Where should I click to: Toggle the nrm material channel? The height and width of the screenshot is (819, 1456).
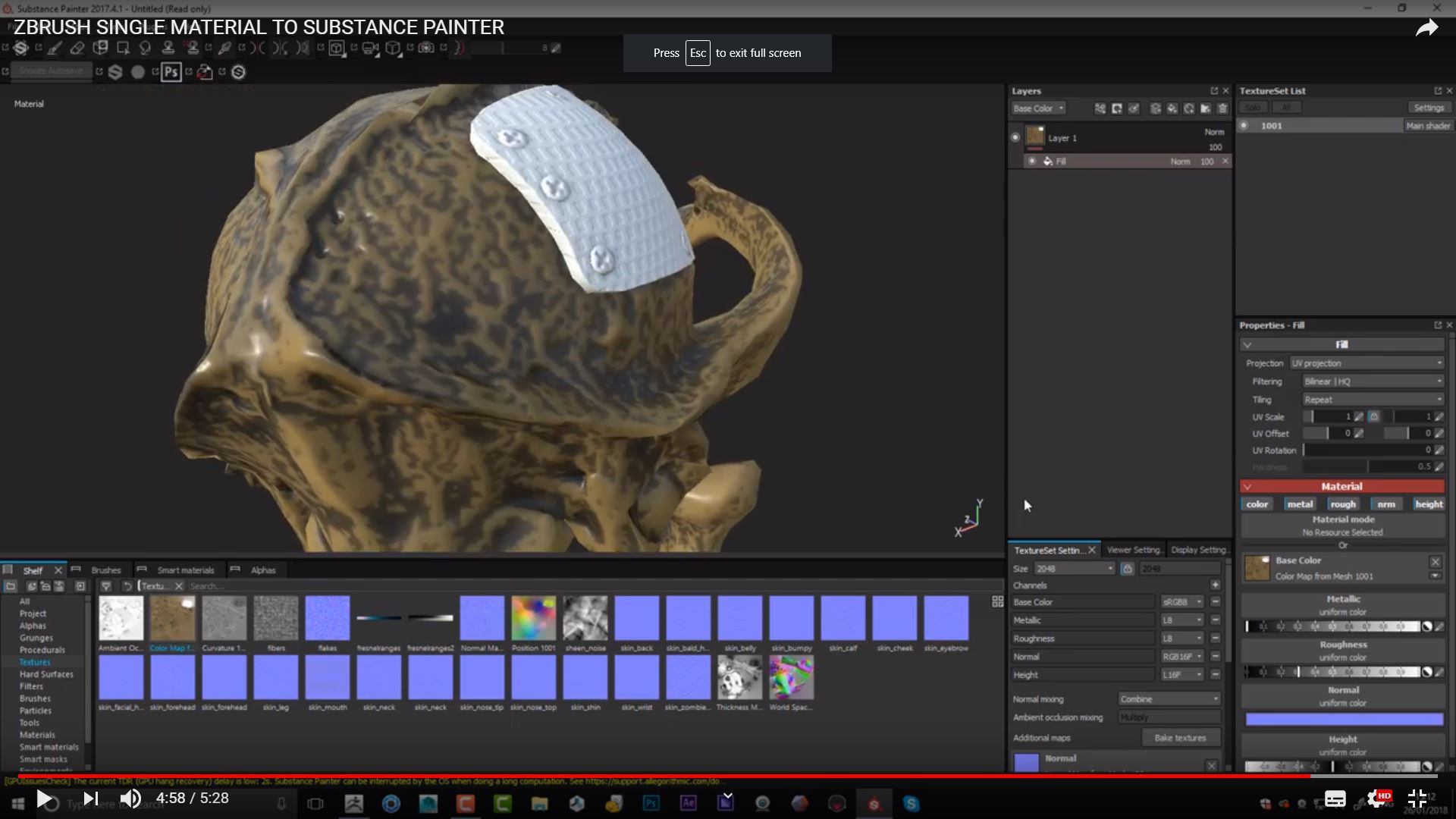(x=1386, y=504)
